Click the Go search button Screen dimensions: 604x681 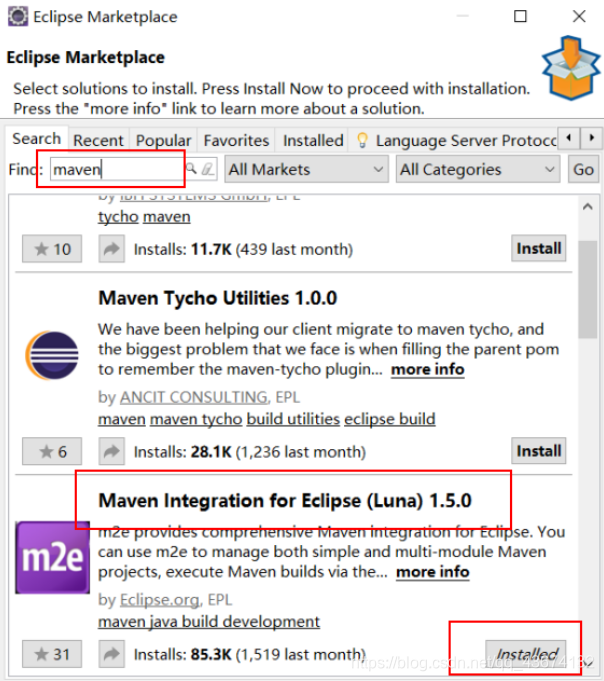click(583, 169)
